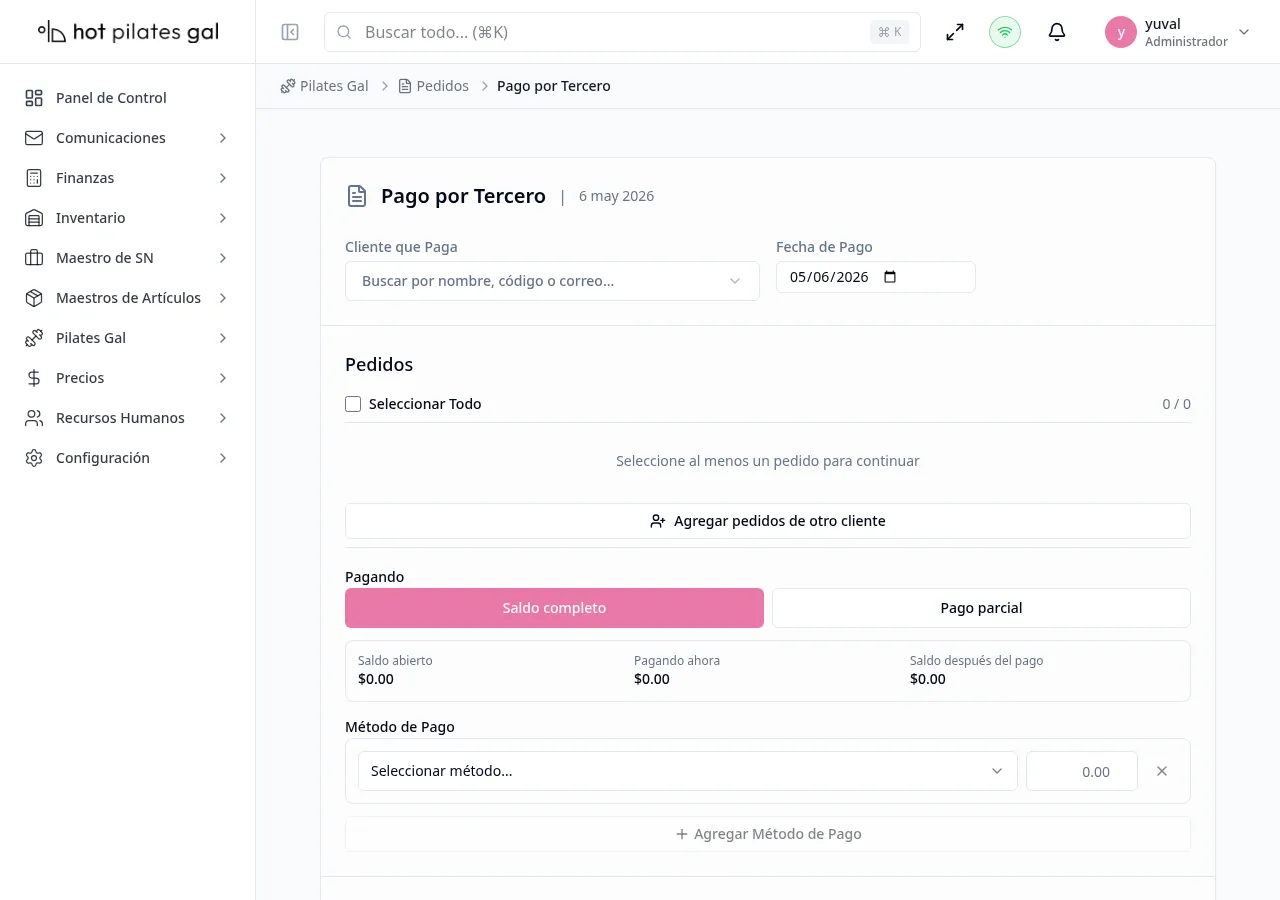The width and height of the screenshot is (1280, 900).
Task: Open the Cliente que Paga dropdown
Action: coord(552,281)
